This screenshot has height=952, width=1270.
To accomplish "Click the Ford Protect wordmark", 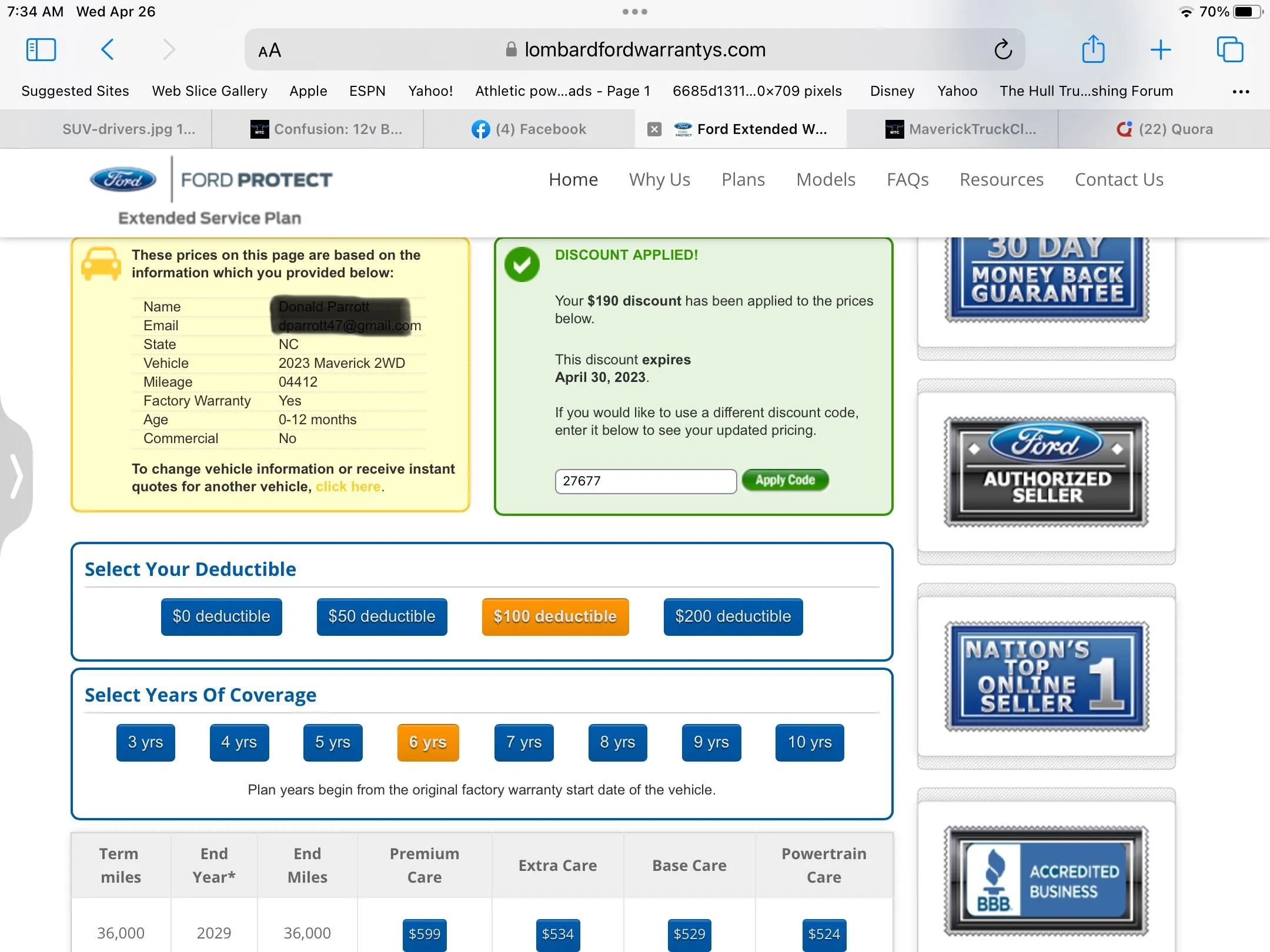I will pos(256,180).
